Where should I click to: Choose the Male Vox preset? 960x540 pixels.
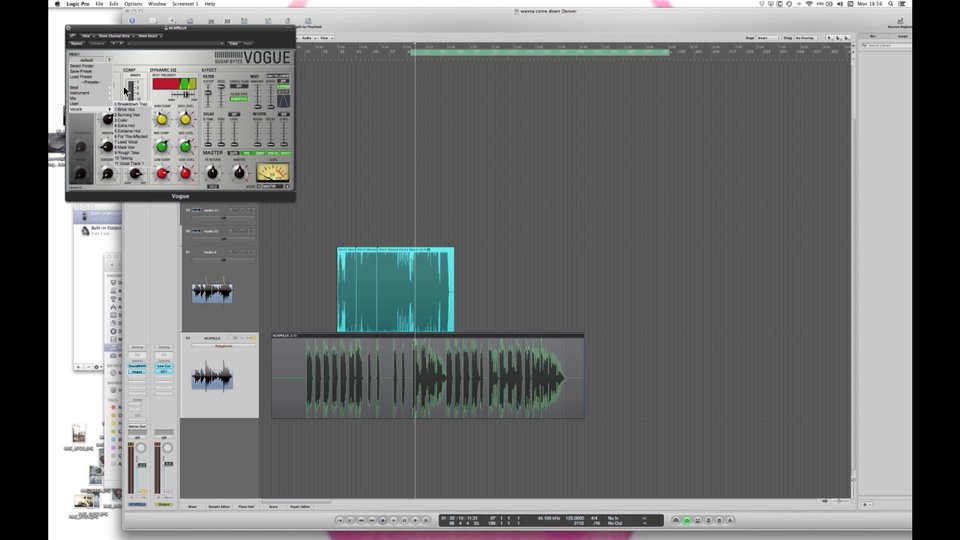point(130,148)
